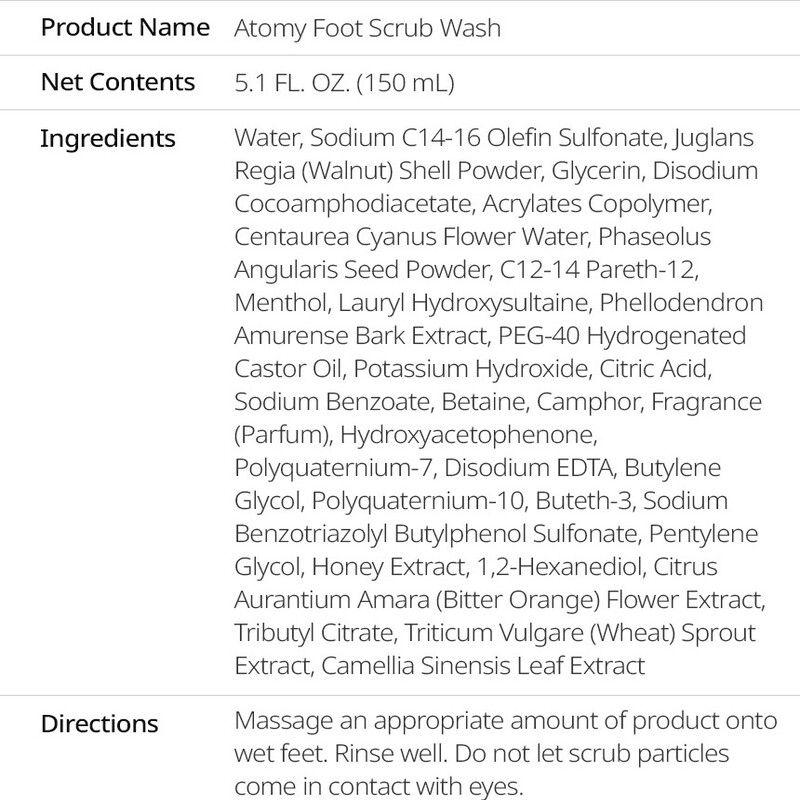Click the Directions row label
800x800 pixels.
99,722
